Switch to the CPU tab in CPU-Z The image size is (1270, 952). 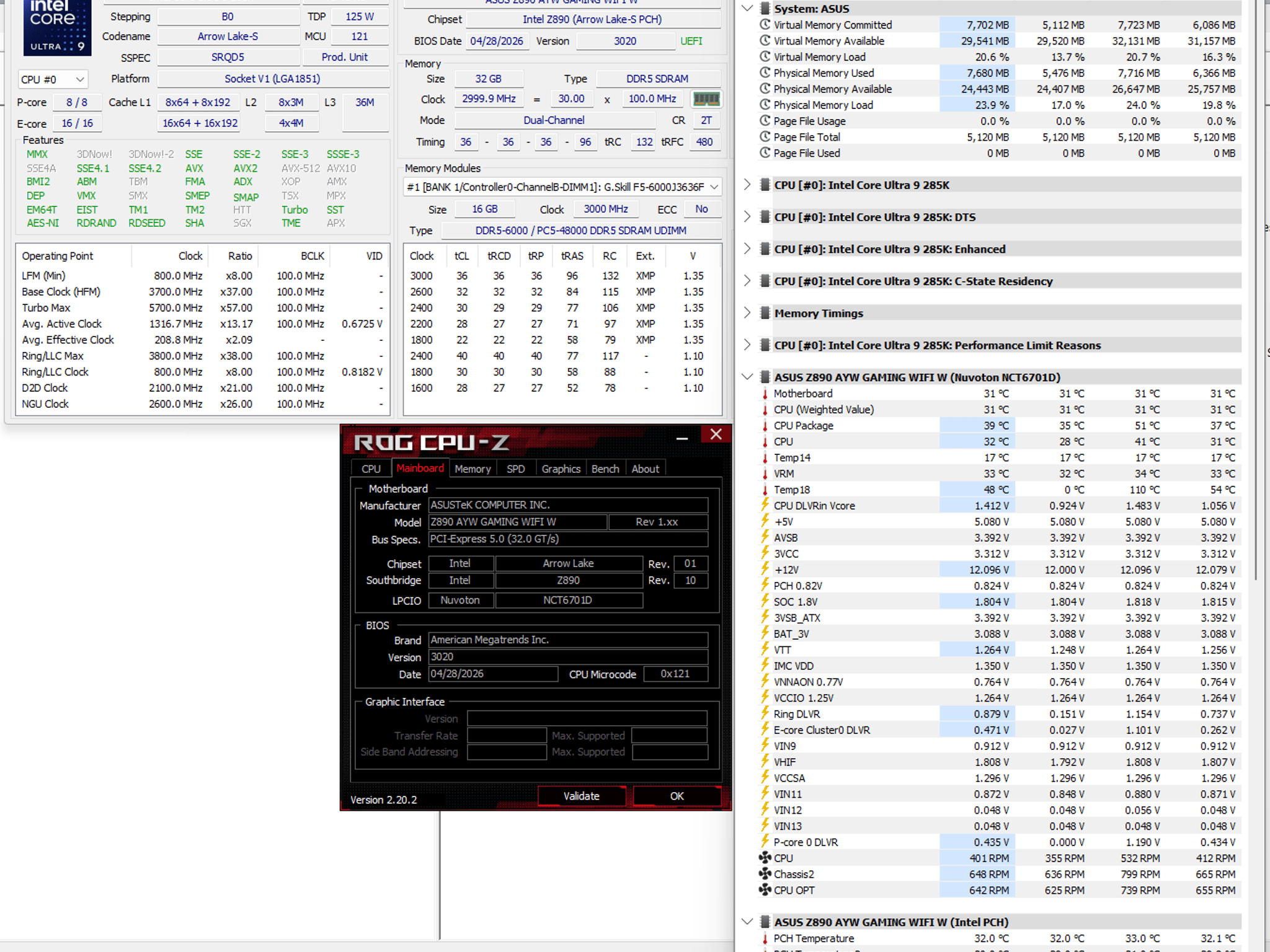371,469
